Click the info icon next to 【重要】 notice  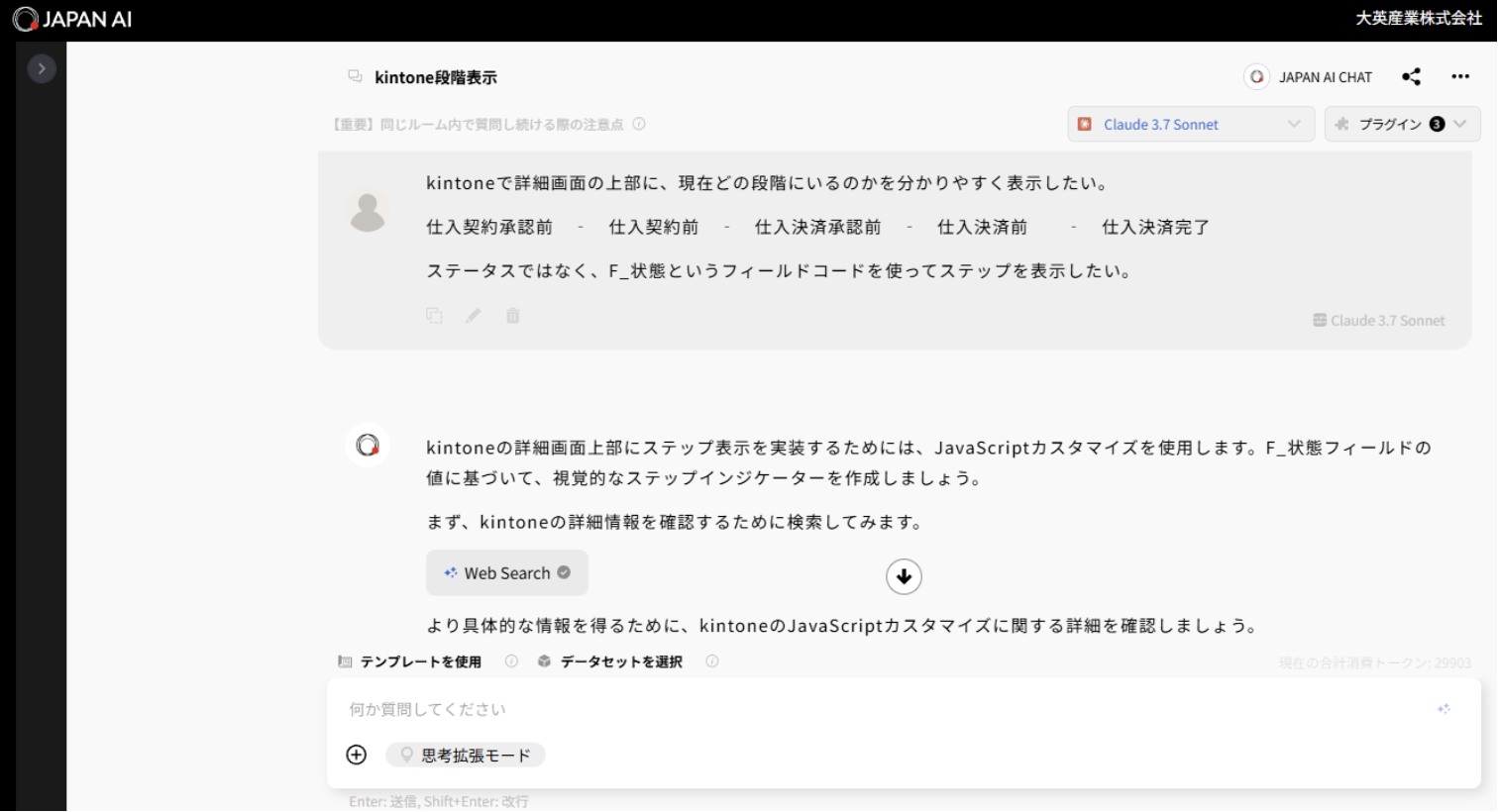(639, 124)
